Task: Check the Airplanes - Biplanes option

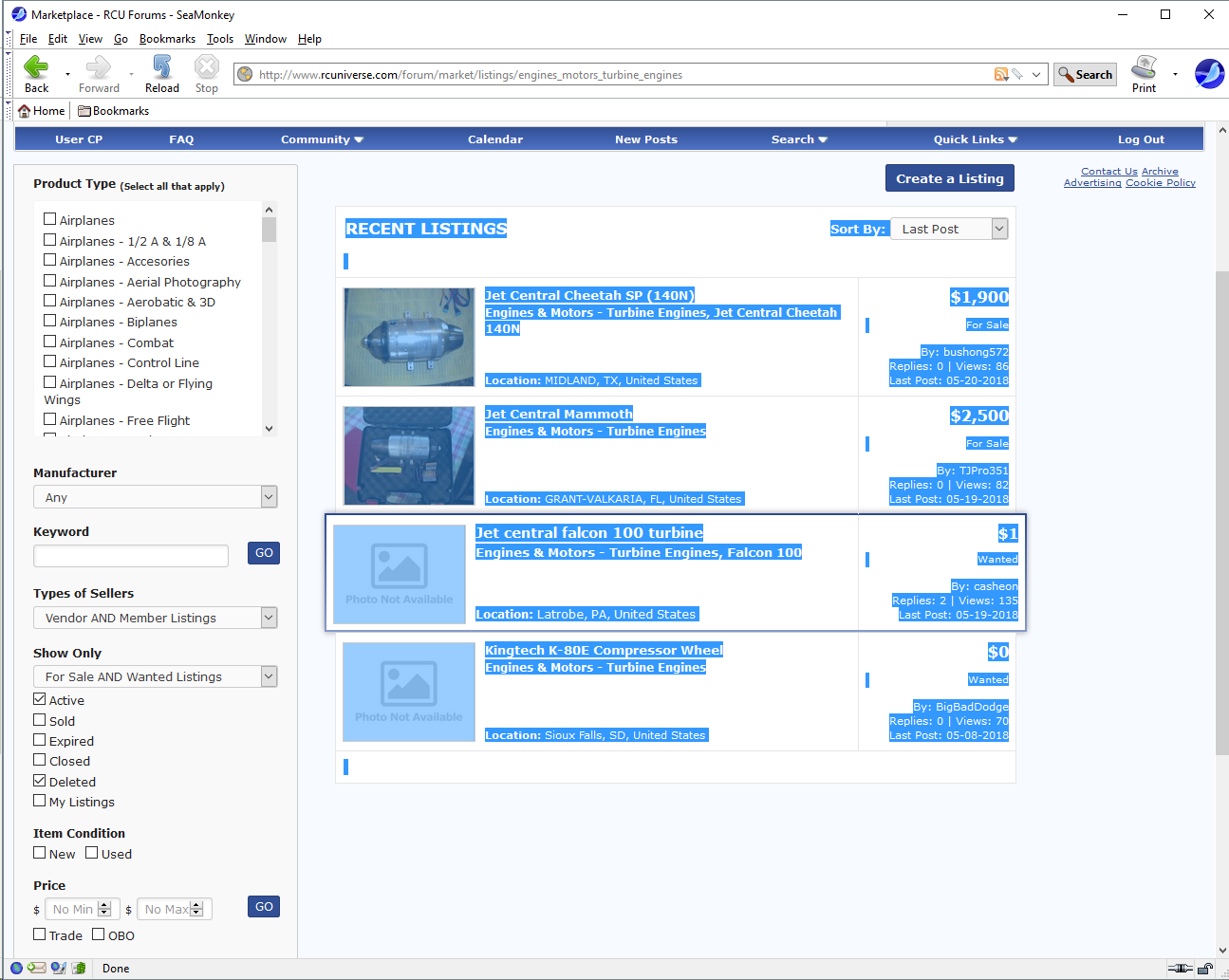Action: 50,322
